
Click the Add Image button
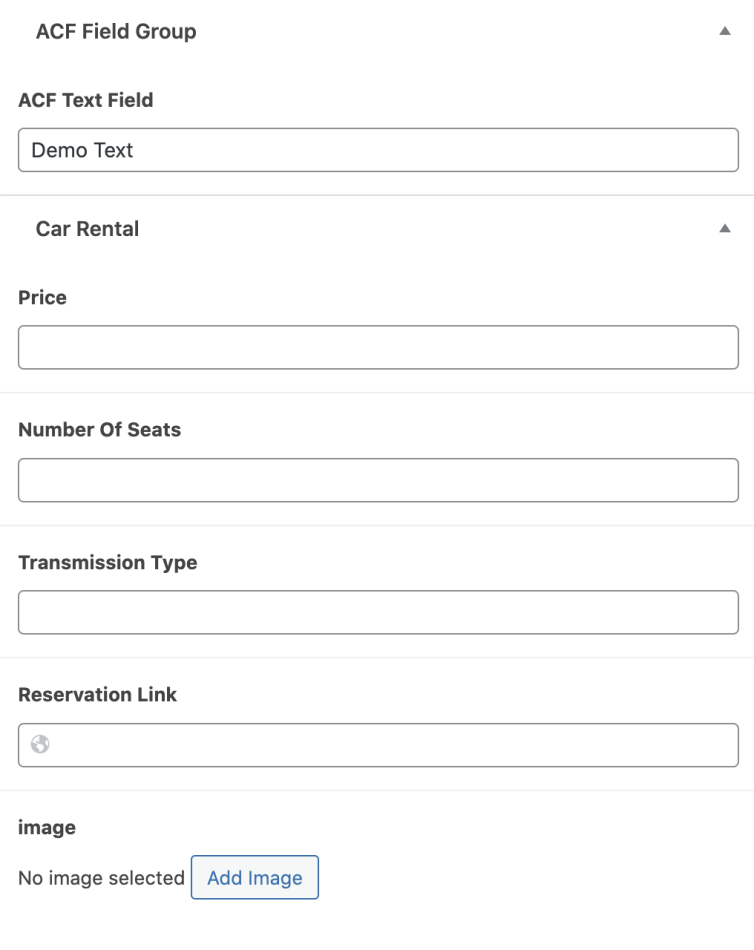255,877
